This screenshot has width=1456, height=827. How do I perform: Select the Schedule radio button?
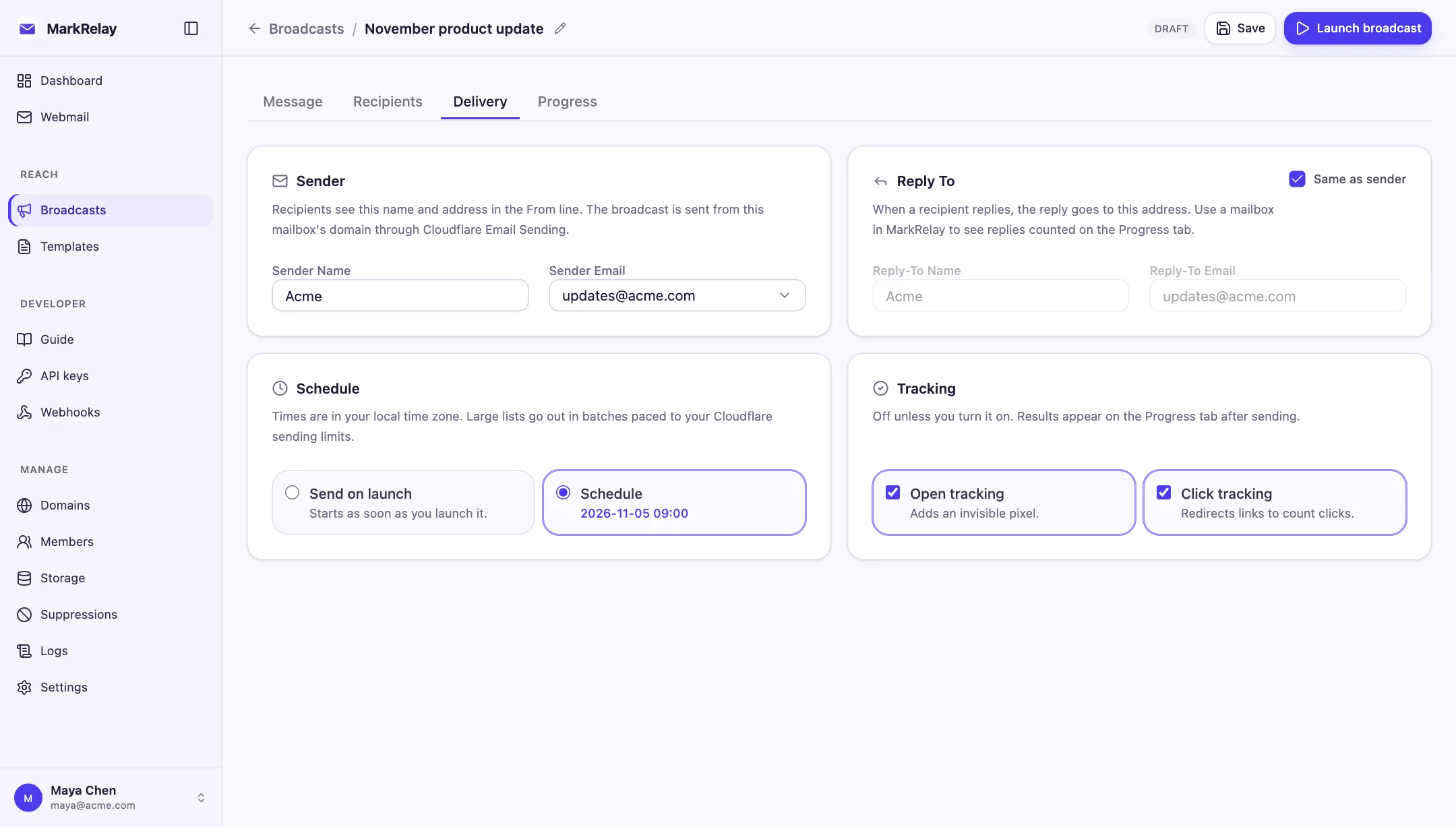[563, 493]
